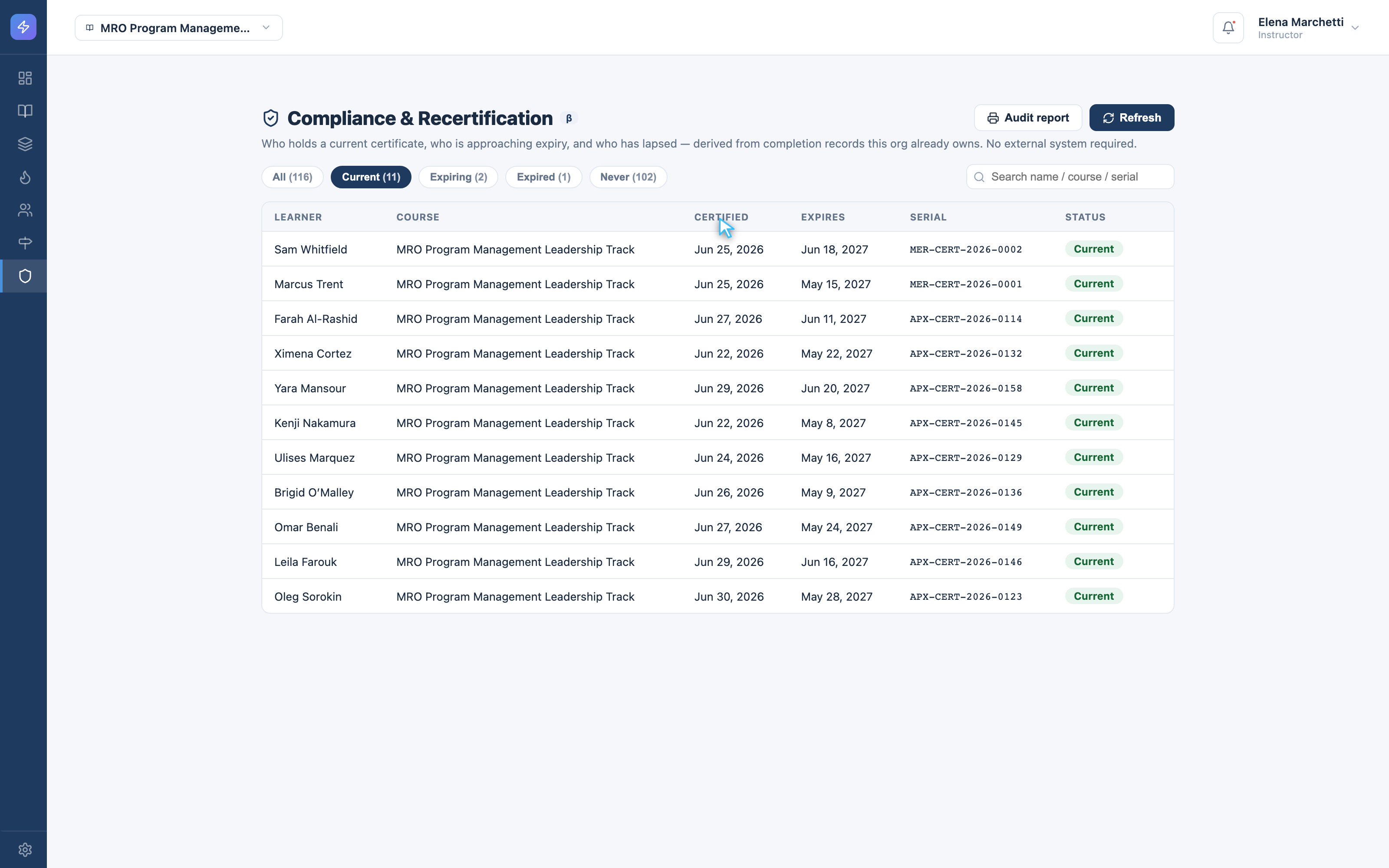Click serial MER-CERT-2026-0002
Viewport: 1389px width, 868px height.
click(966, 249)
